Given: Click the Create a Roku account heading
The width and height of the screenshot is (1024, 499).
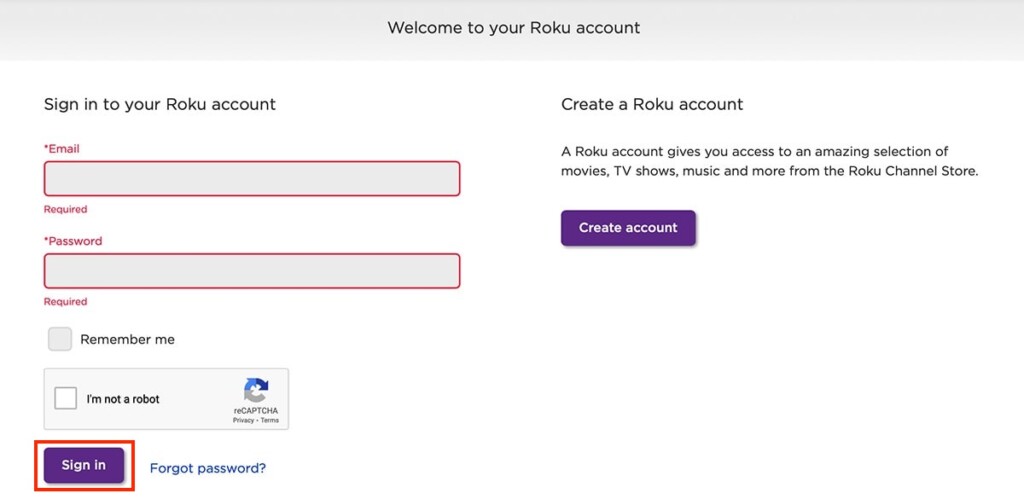Looking at the screenshot, I should click(x=652, y=105).
